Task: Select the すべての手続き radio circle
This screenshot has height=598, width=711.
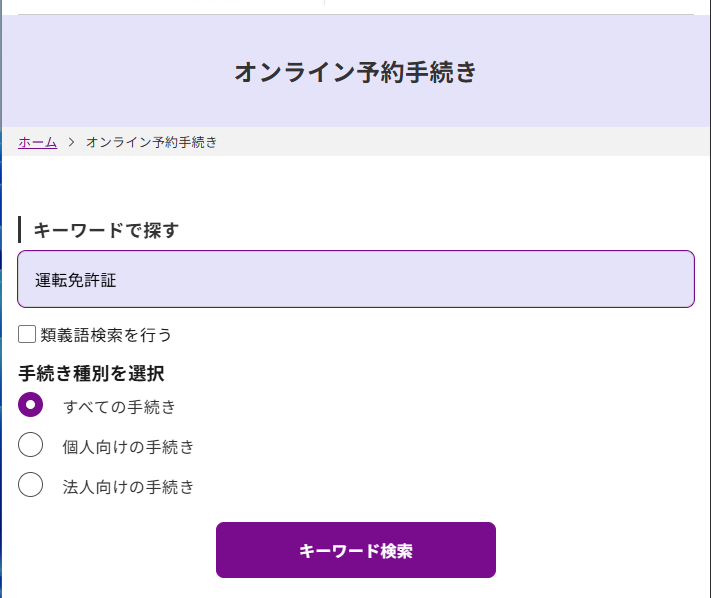Action: (x=31, y=405)
